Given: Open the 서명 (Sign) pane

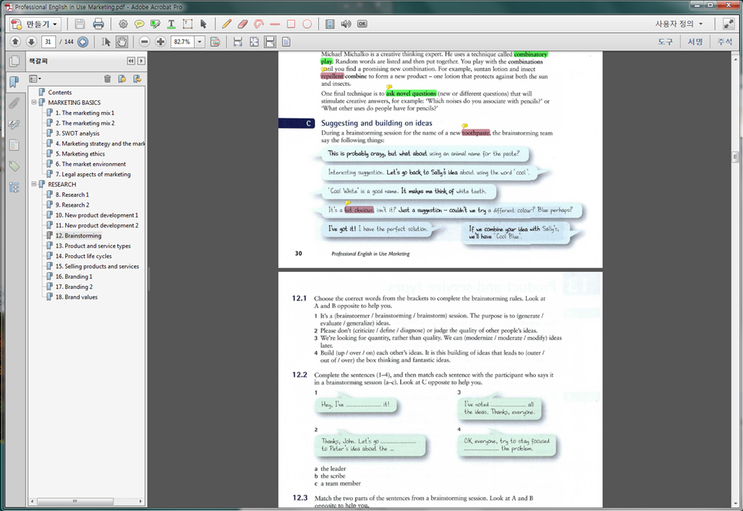Looking at the screenshot, I should click(695, 42).
